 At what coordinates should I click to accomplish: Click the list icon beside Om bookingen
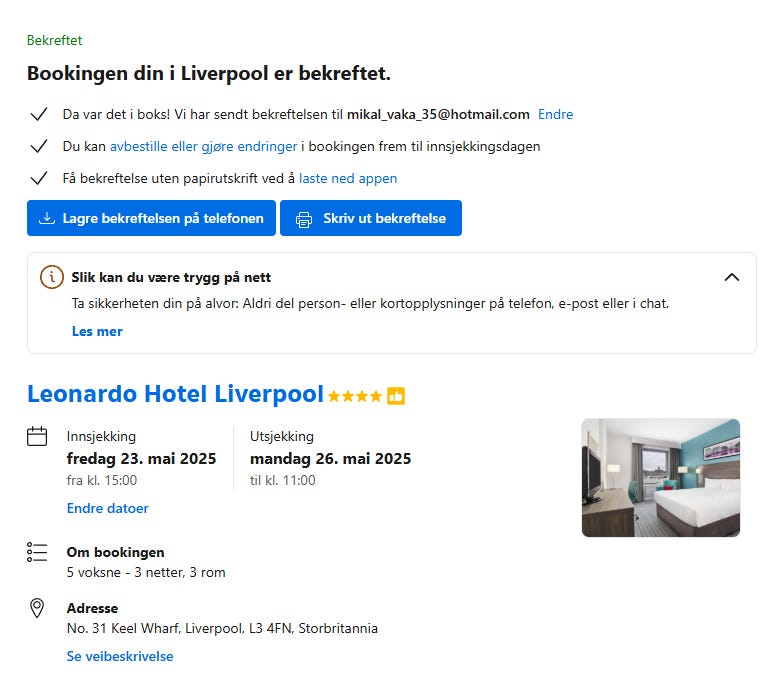pyautogui.click(x=37, y=552)
